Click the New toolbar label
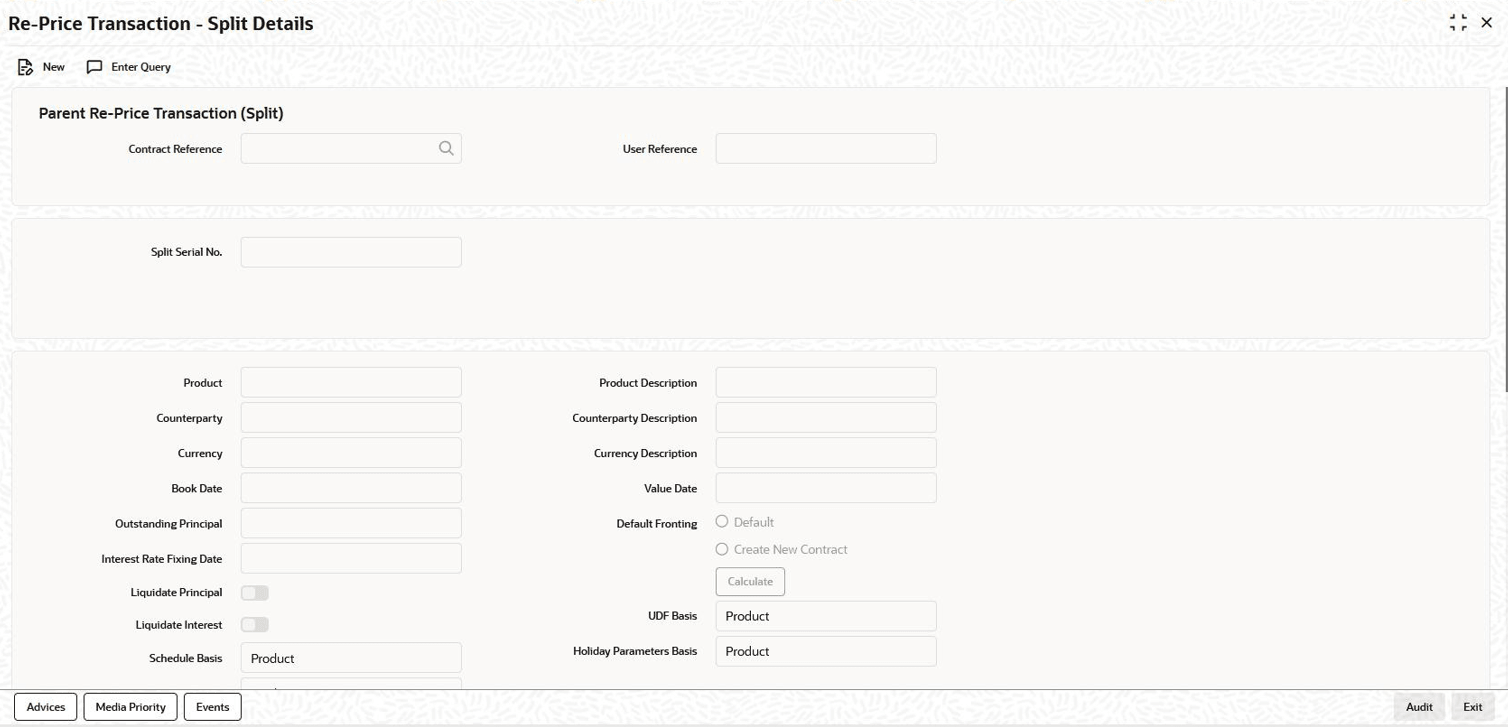1508x727 pixels. [54, 67]
